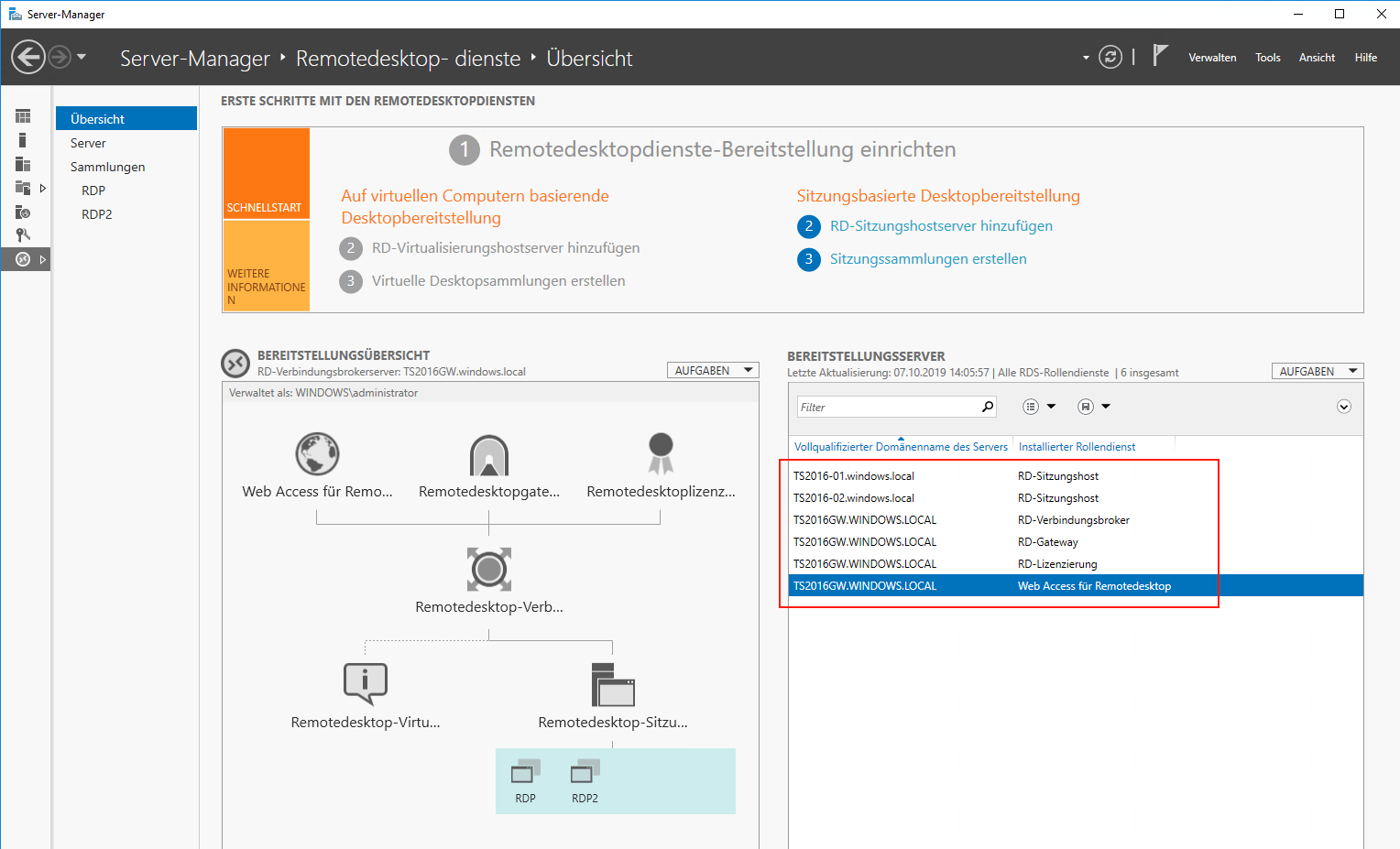This screenshot has height=849, width=1400.
Task: Open the Tools menu
Action: (1267, 58)
